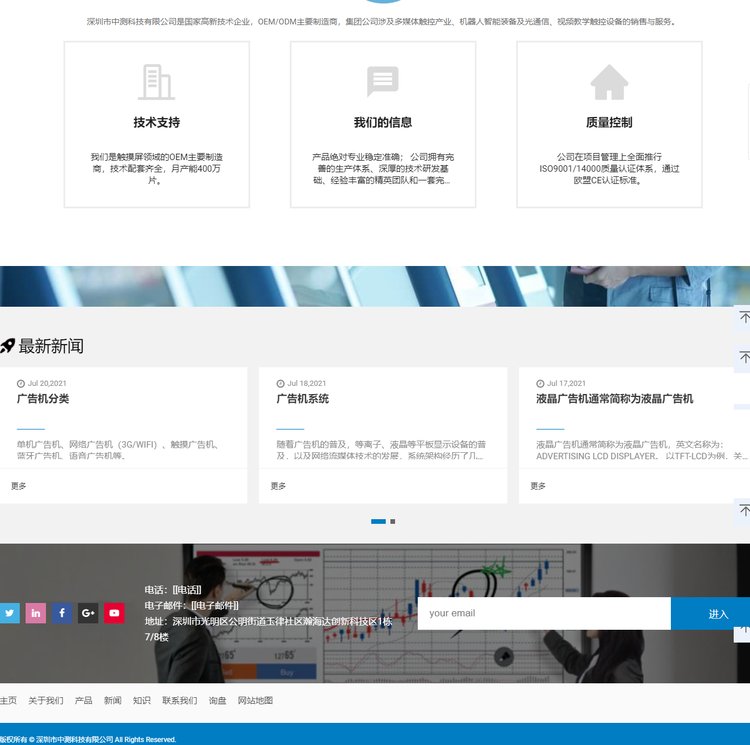Focus the 'your email' input field
750x745 pixels.
(543, 613)
